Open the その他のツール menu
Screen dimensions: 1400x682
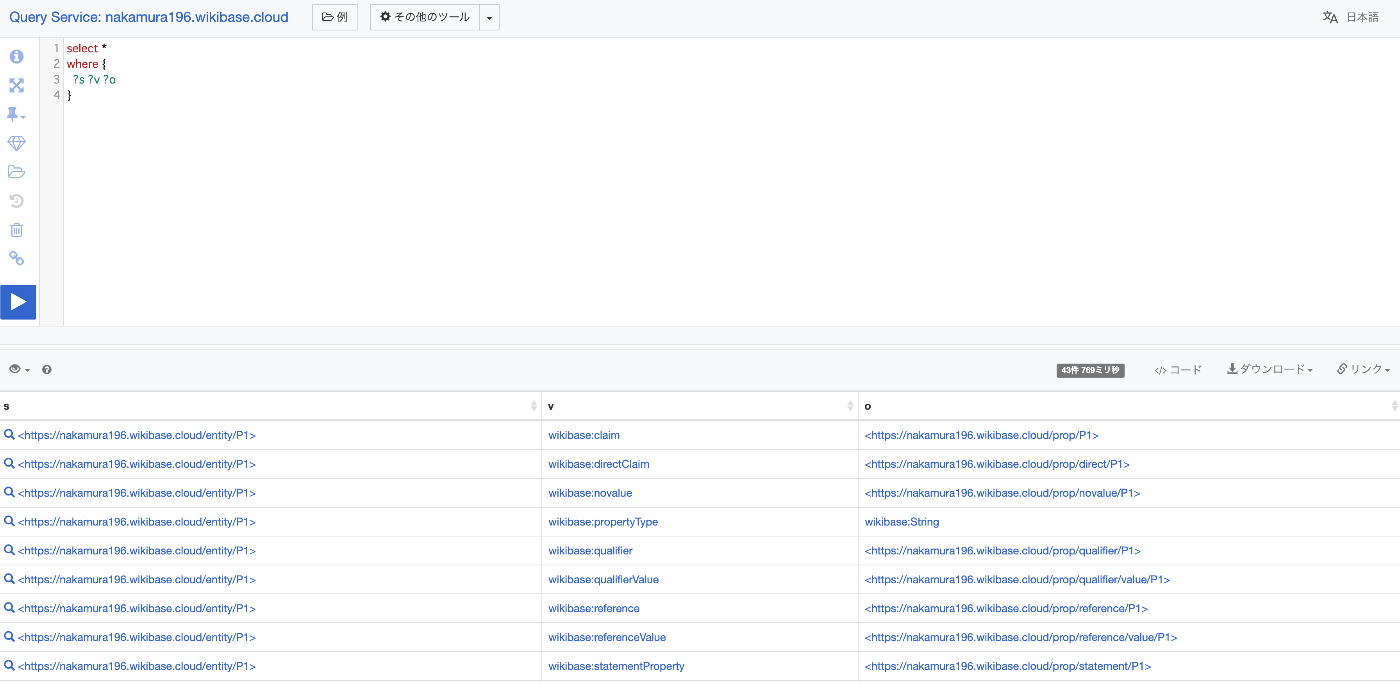pyautogui.click(x=423, y=17)
